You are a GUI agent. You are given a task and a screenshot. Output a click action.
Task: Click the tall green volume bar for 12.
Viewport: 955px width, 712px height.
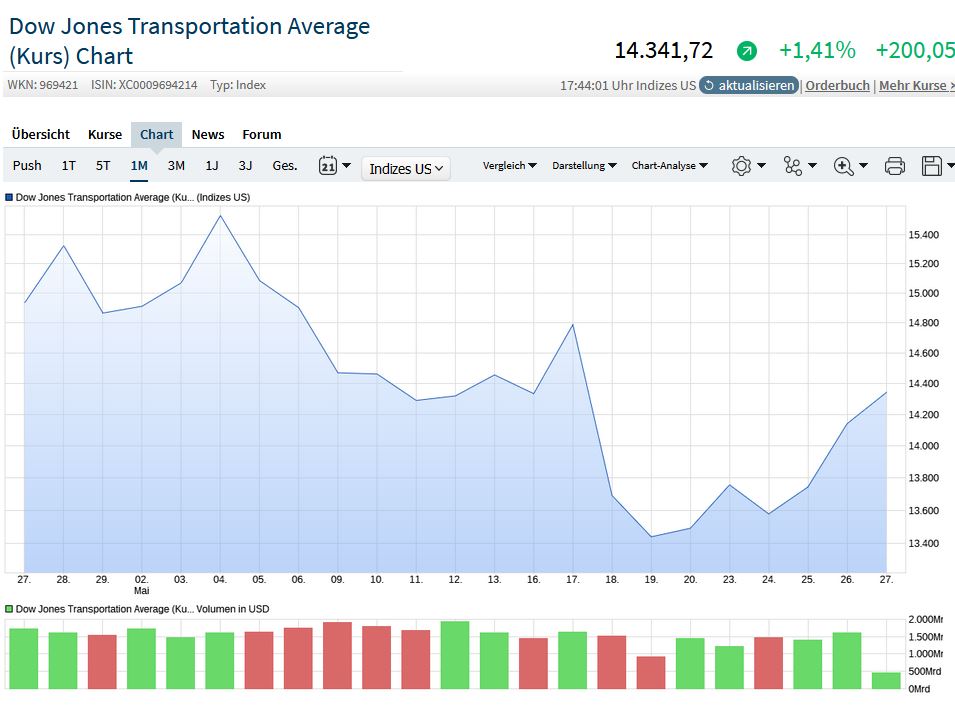(455, 655)
